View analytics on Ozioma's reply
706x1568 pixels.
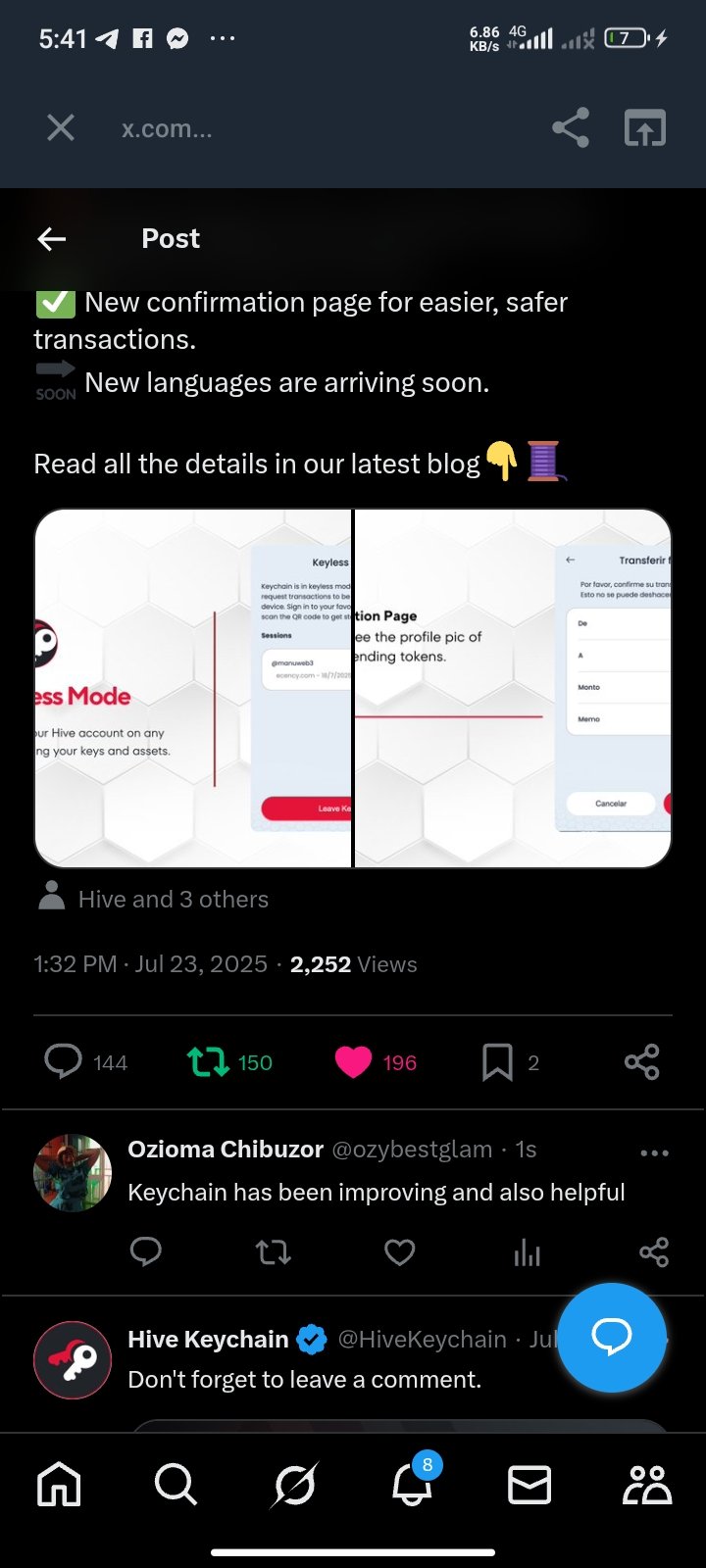(527, 1252)
